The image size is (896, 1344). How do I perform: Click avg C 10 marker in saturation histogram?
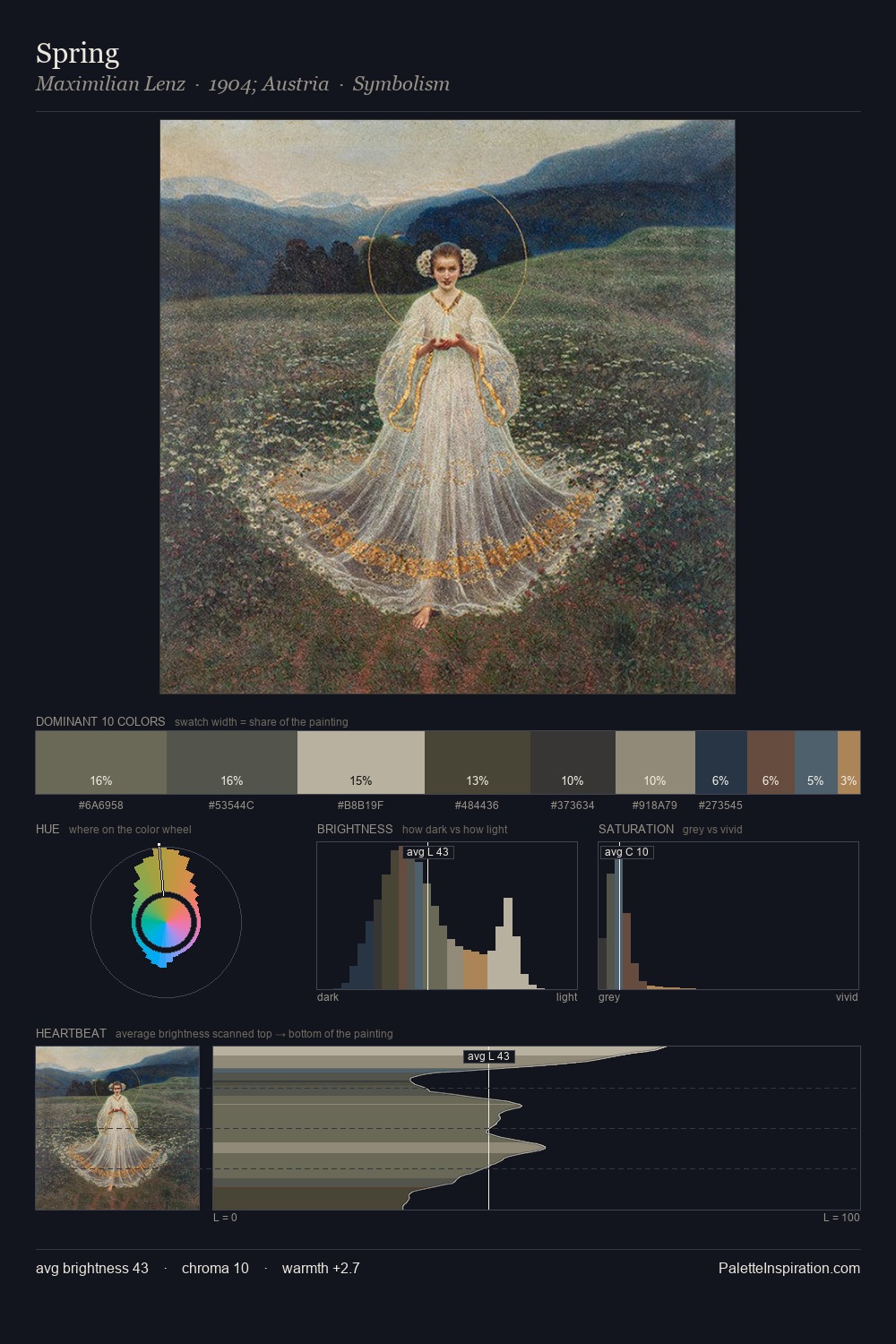(x=626, y=852)
